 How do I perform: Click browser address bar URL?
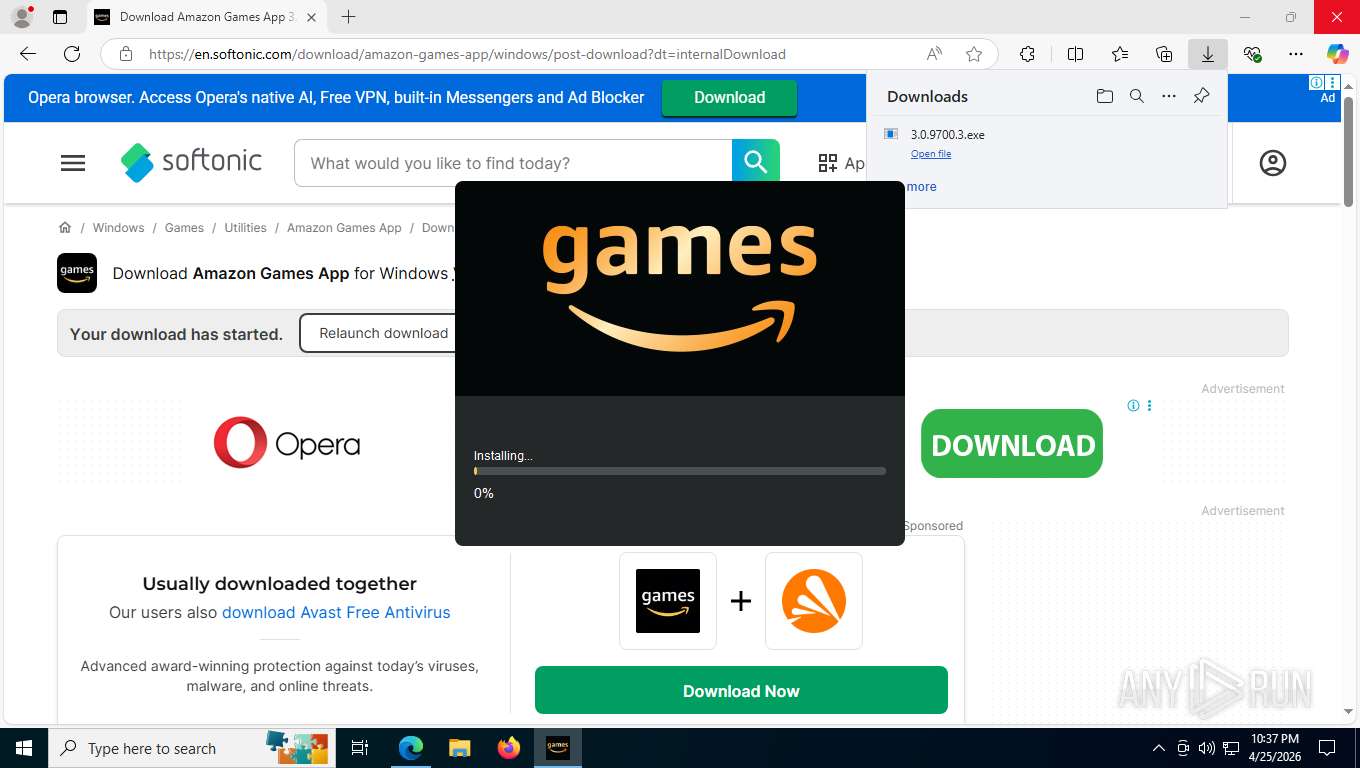(467, 54)
